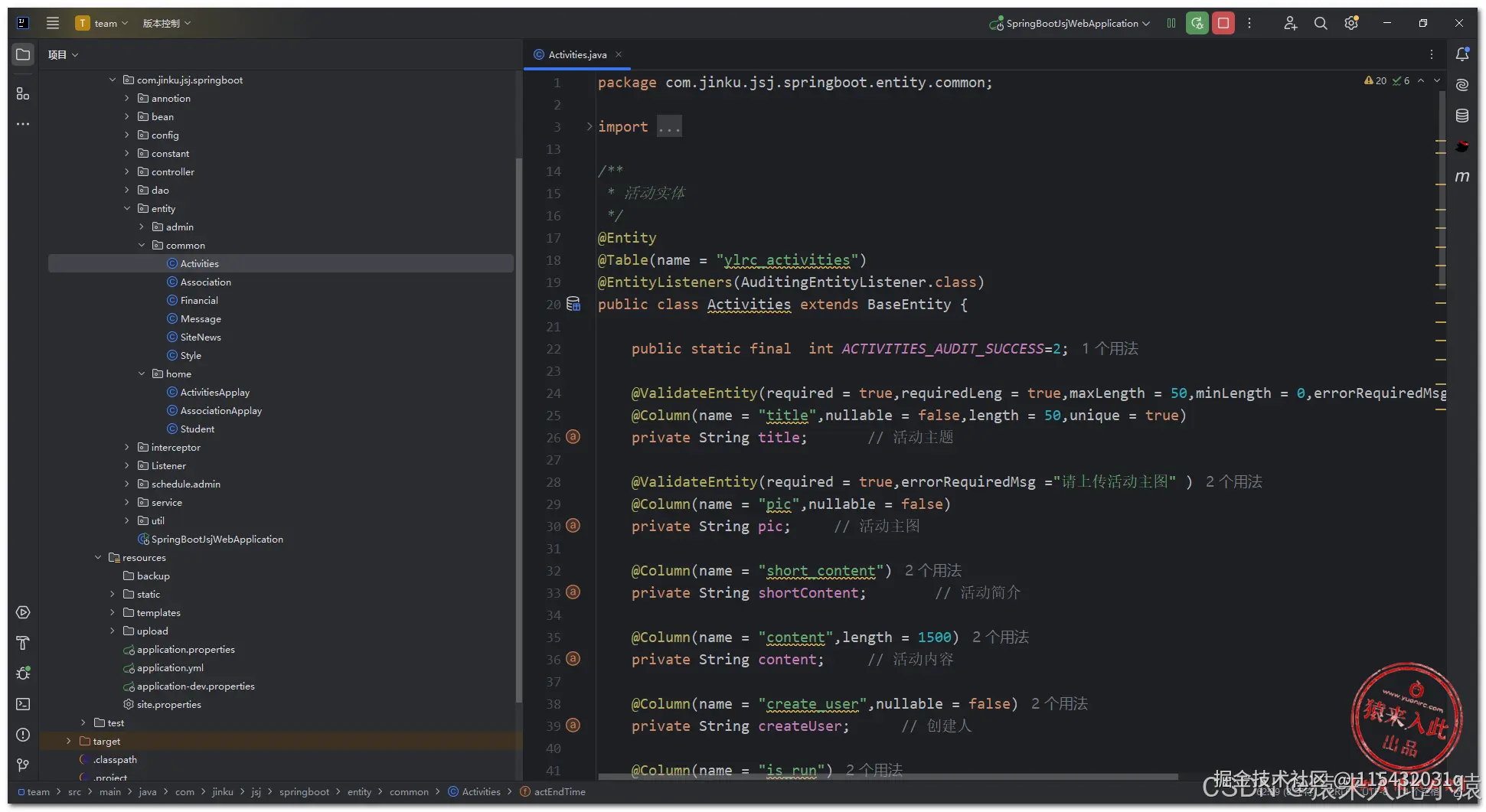Viewport: 1486px width, 812px height.
Task: Expand the admin package
Action: [142, 227]
